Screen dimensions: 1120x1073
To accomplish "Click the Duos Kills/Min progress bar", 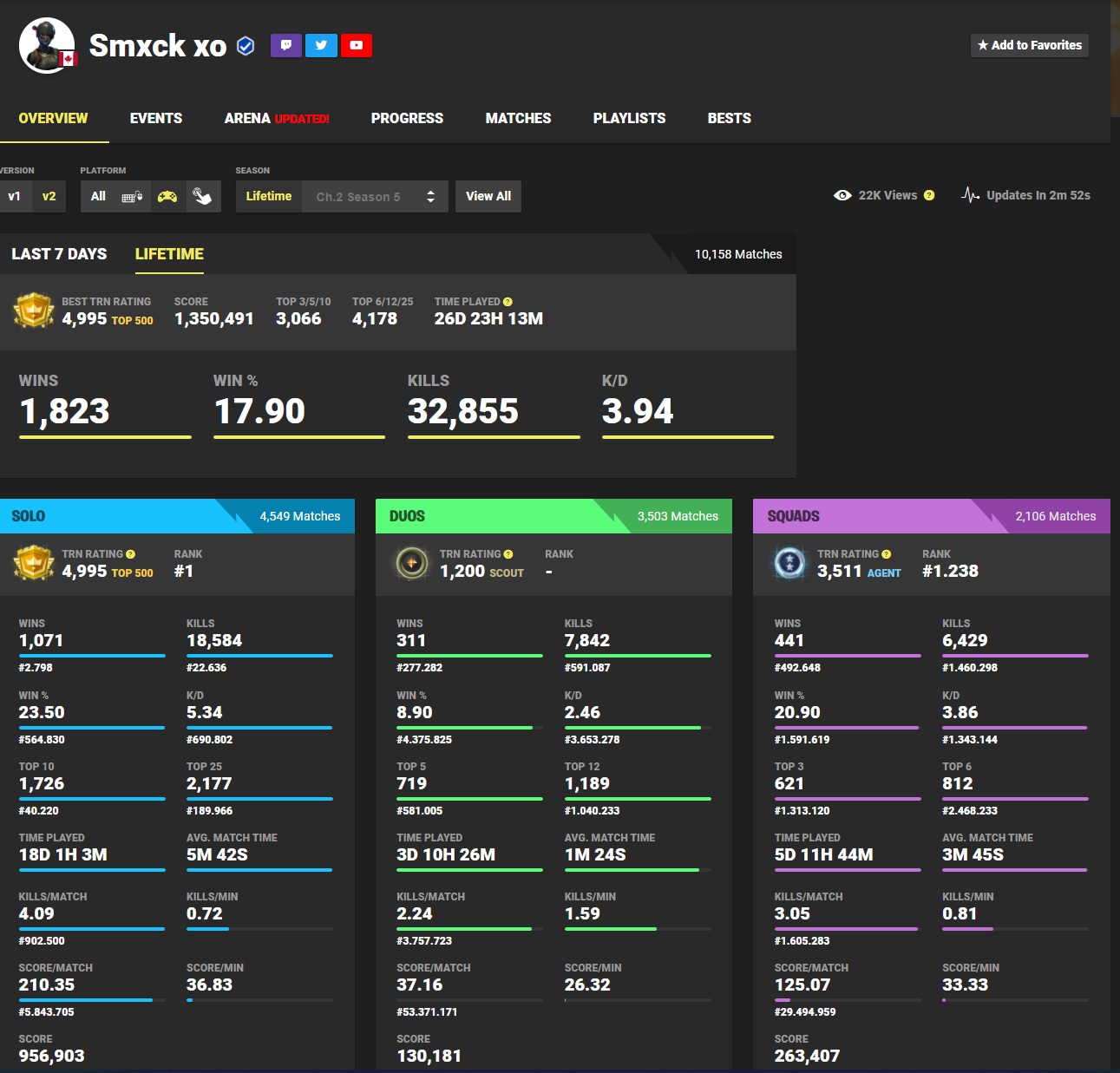I will pos(638,929).
